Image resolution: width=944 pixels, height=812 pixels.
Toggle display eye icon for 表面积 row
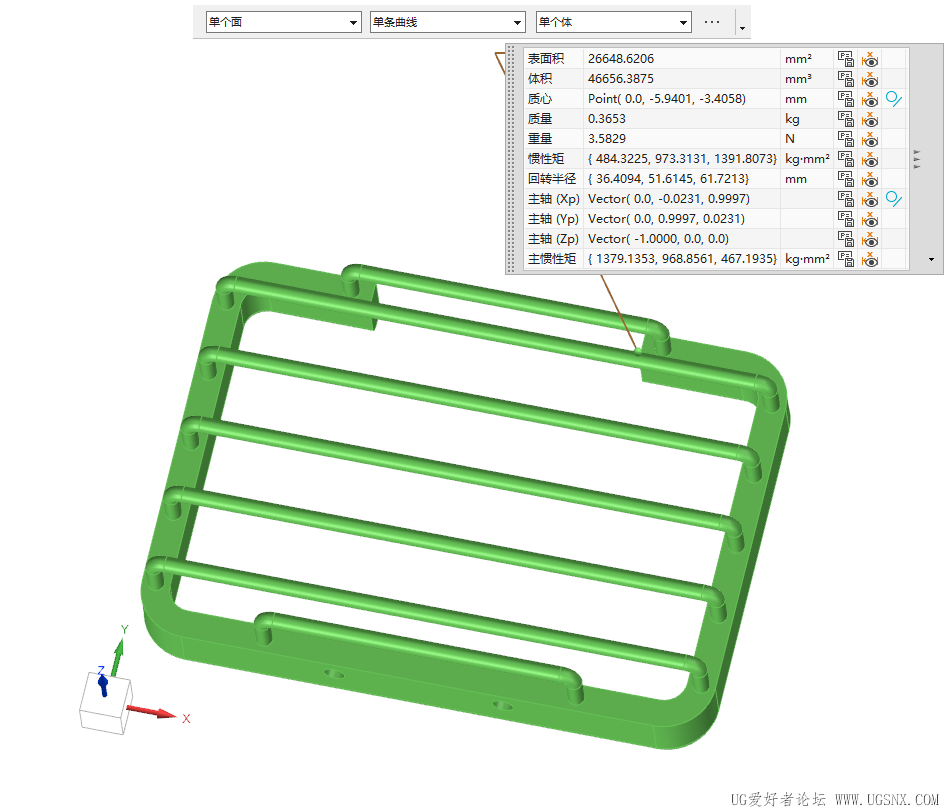(x=870, y=59)
